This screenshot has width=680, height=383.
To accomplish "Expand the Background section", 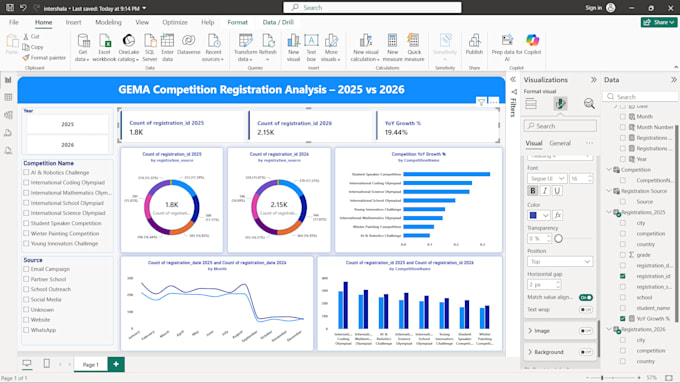I will [x=530, y=352].
